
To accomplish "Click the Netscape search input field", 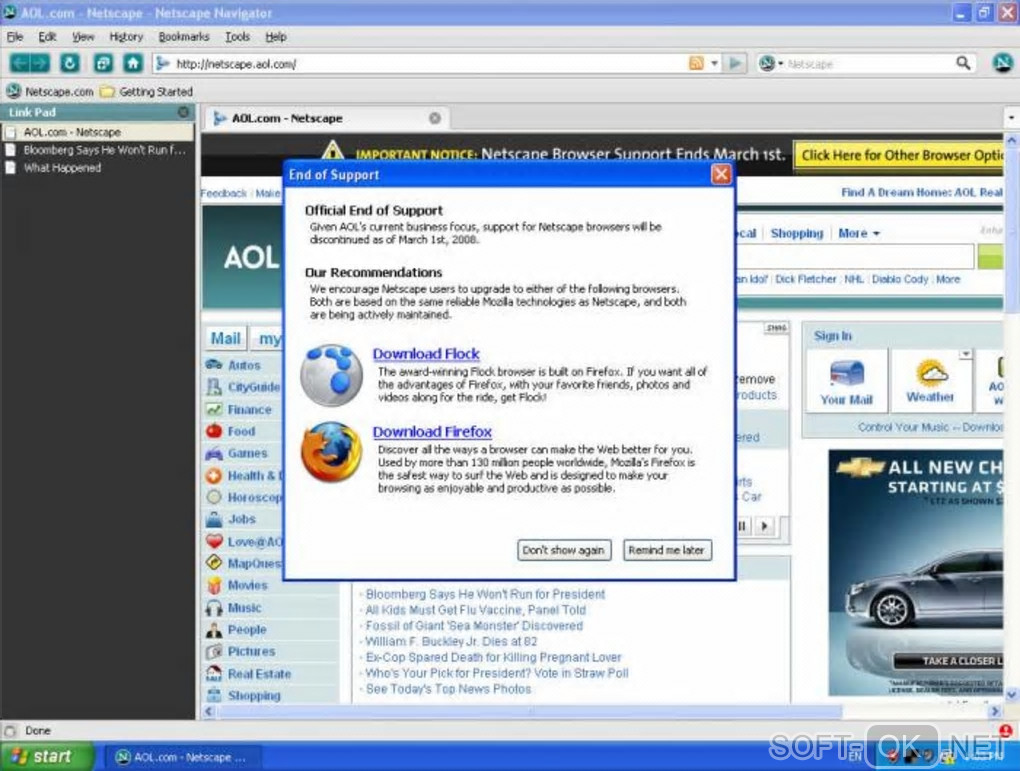I will click(868, 63).
